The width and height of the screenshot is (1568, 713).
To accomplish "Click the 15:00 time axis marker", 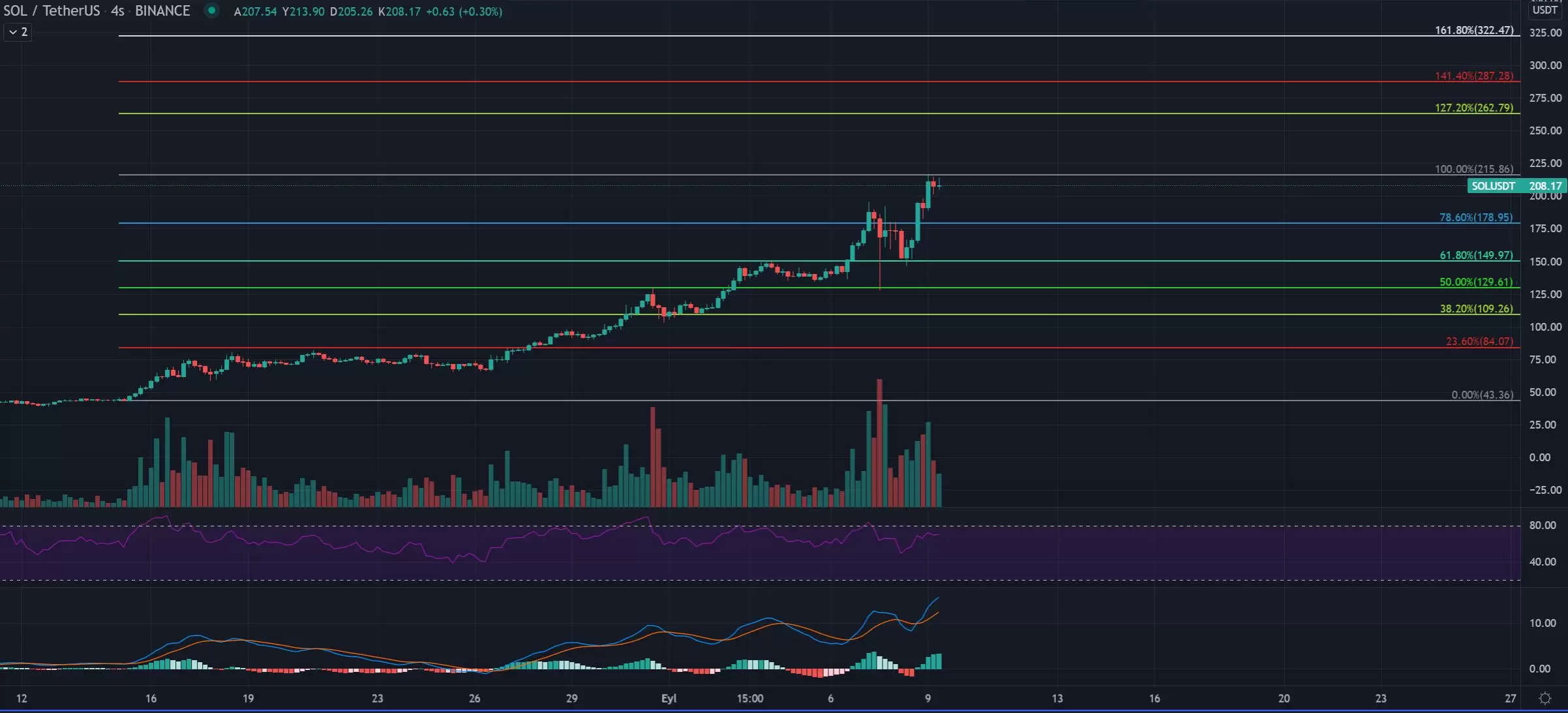I will pyautogui.click(x=749, y=698).
